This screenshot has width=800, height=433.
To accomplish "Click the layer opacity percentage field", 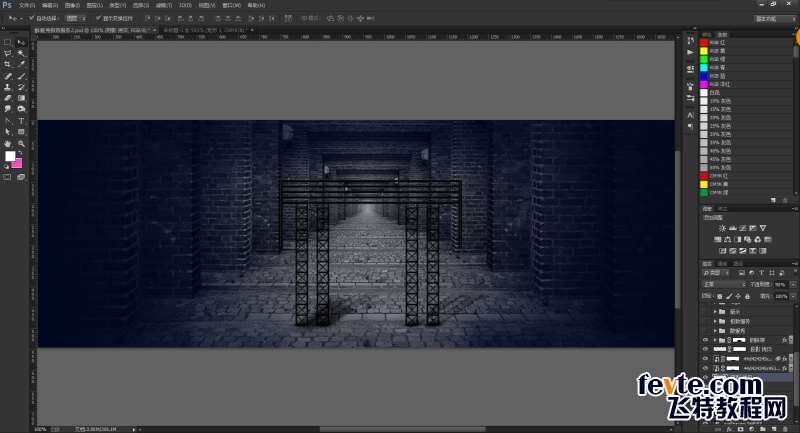I will tap(781, 284).
